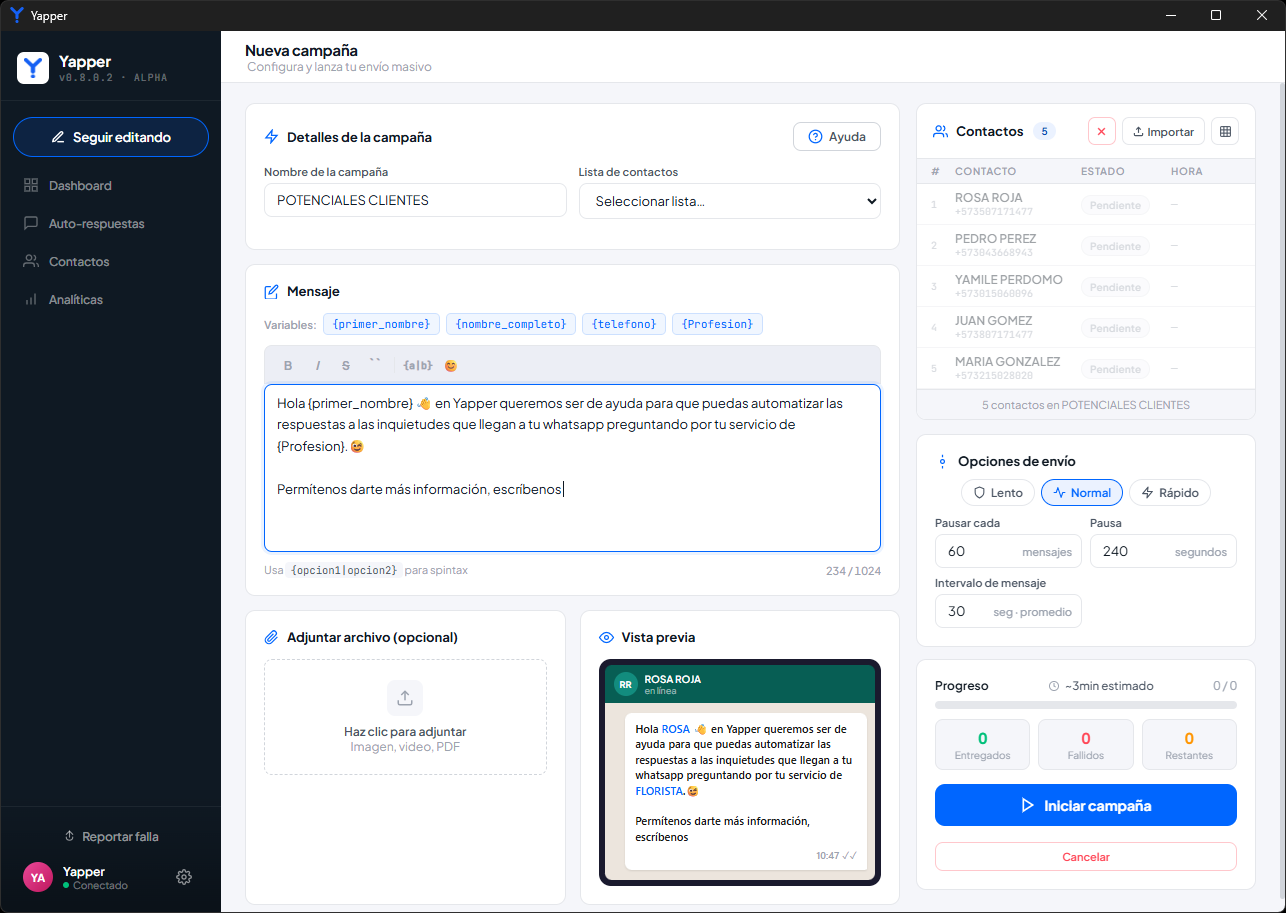Clear contacts with the red X button
This screenshot has height=913, width=1286.
(x=1101, y=131)
